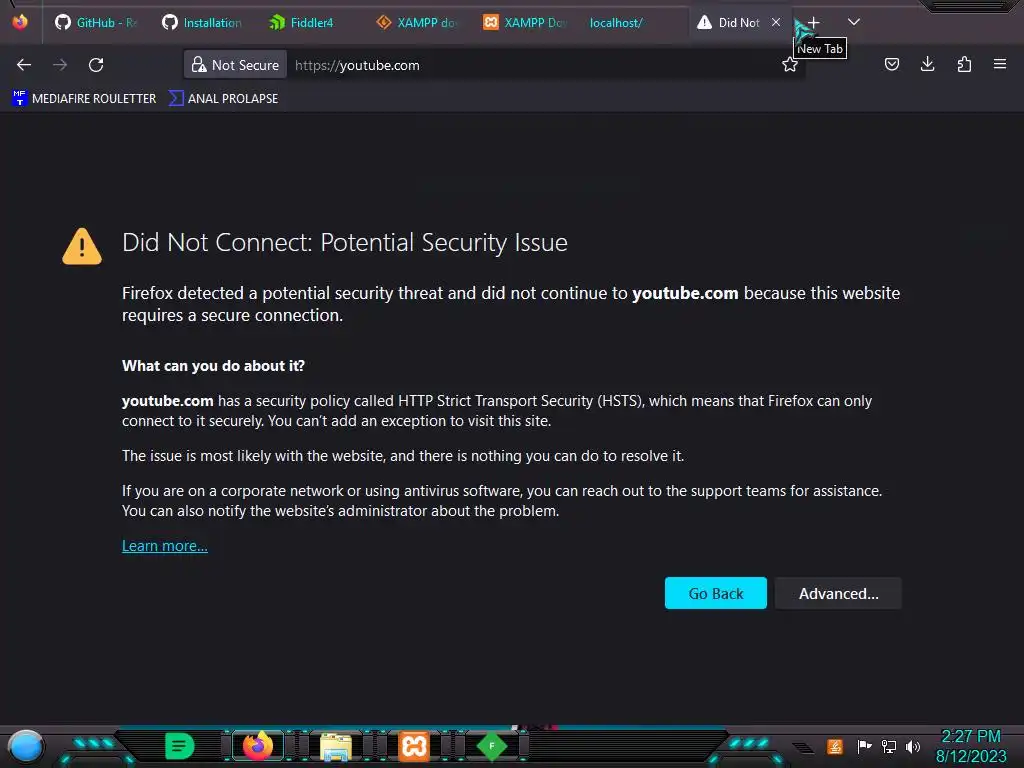Switch to the orange-icon XAMPP tab

click(x=524, y=22)
